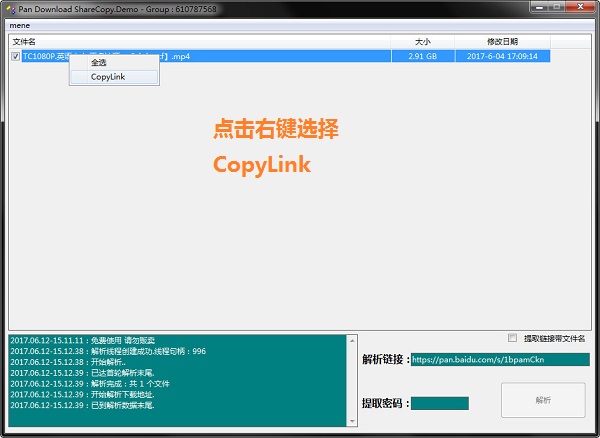Close the Pan Download window
Viewport: 600px width, 438px height.
[x=580, y=7]
